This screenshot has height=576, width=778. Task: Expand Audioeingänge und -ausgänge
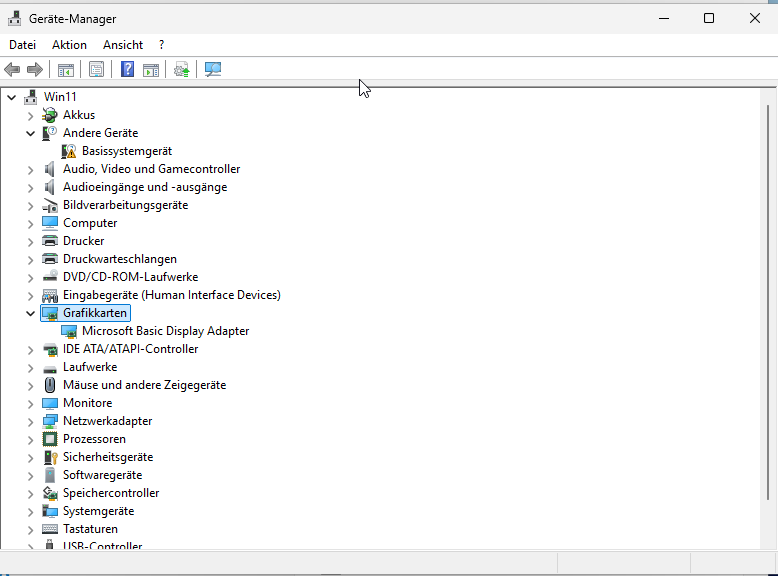pos(30,188)
